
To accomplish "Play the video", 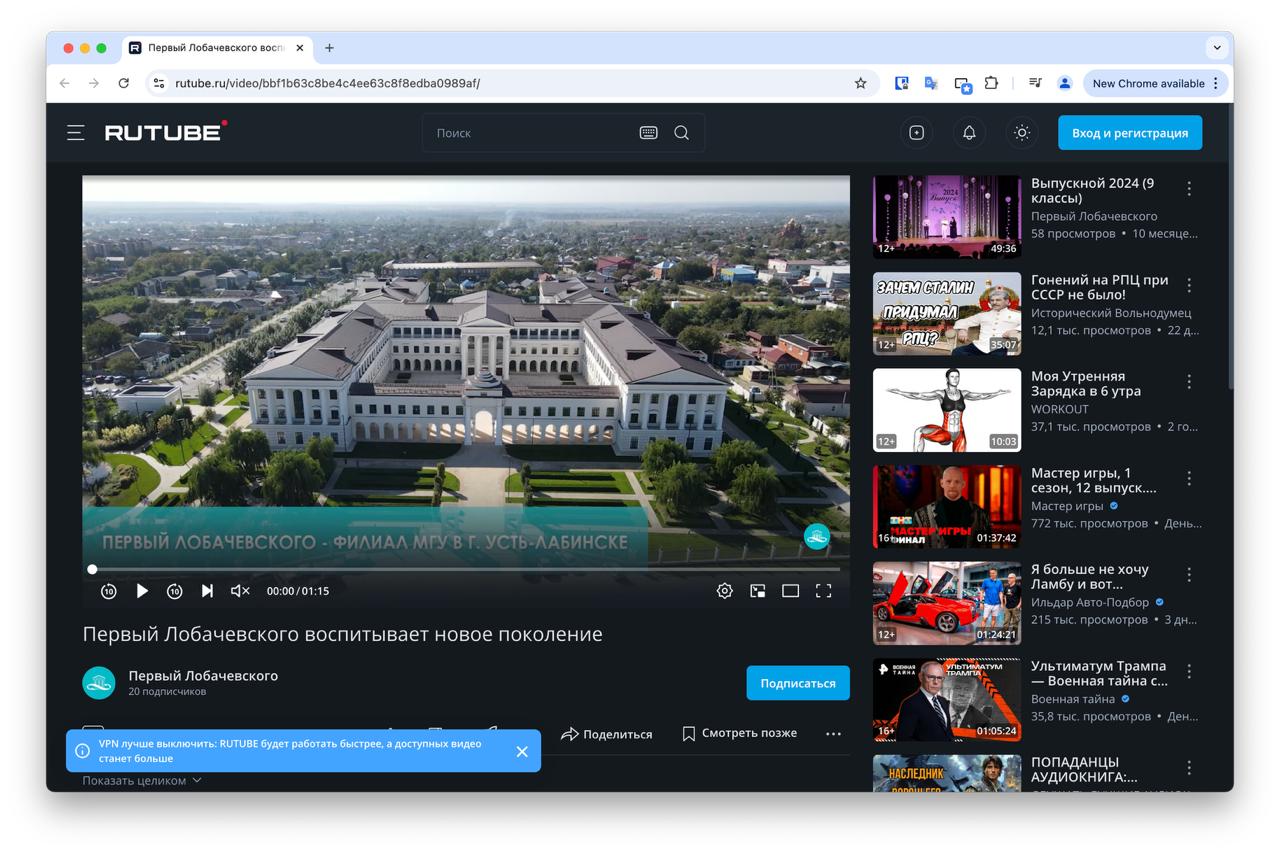I will coord(142,591).
